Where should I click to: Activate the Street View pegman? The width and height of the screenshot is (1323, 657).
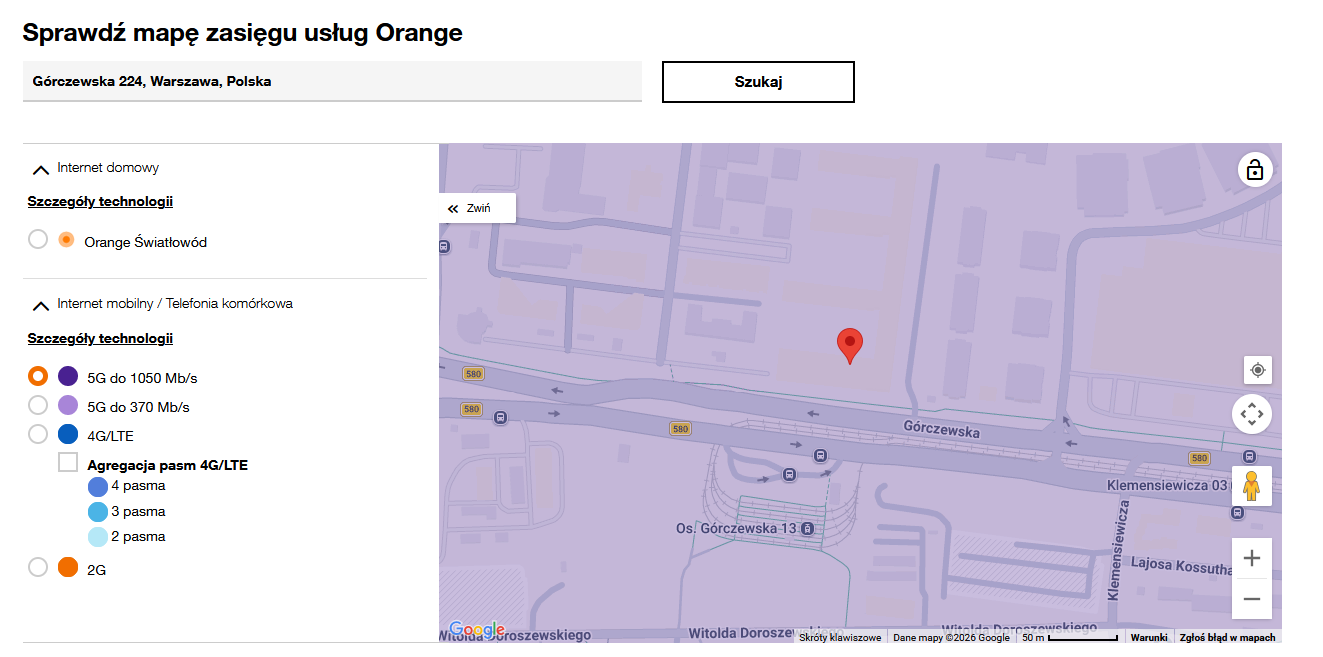[1252, 486]
